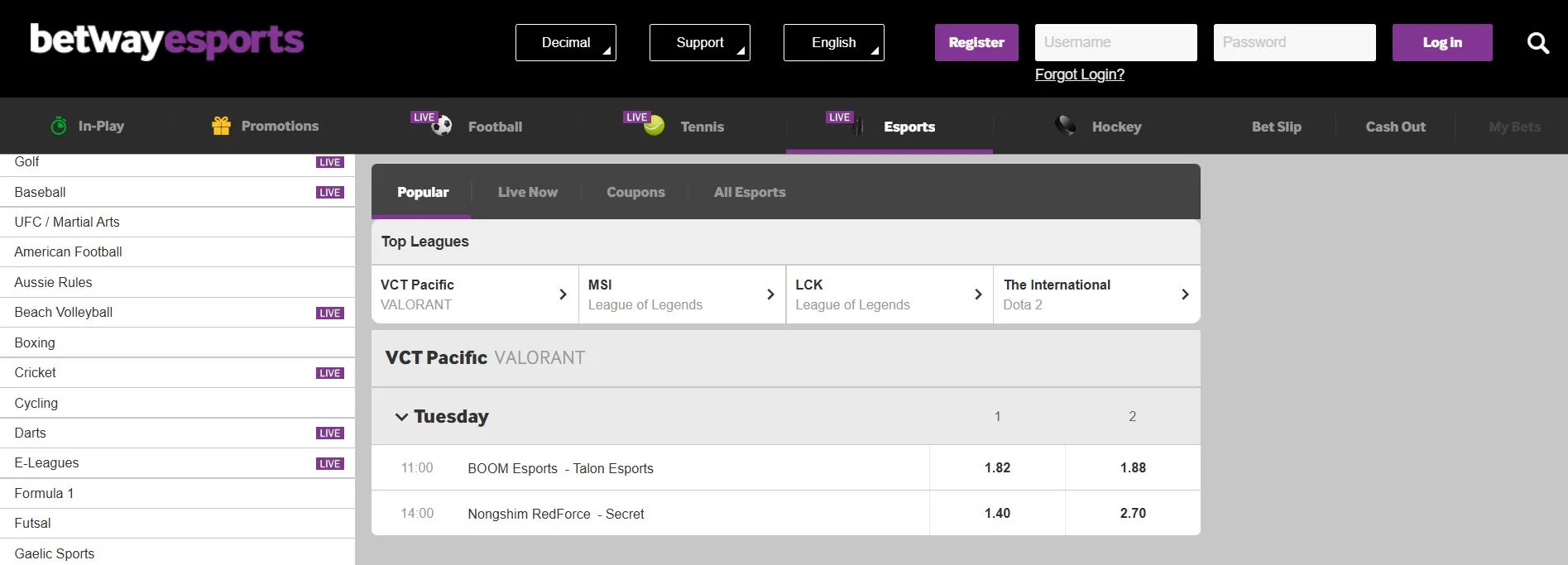Viewport: 1568px width, 565px height.
Task: Click the In-Play stopwatch icon
Action: pyautogui.click(x=59, y=126)
